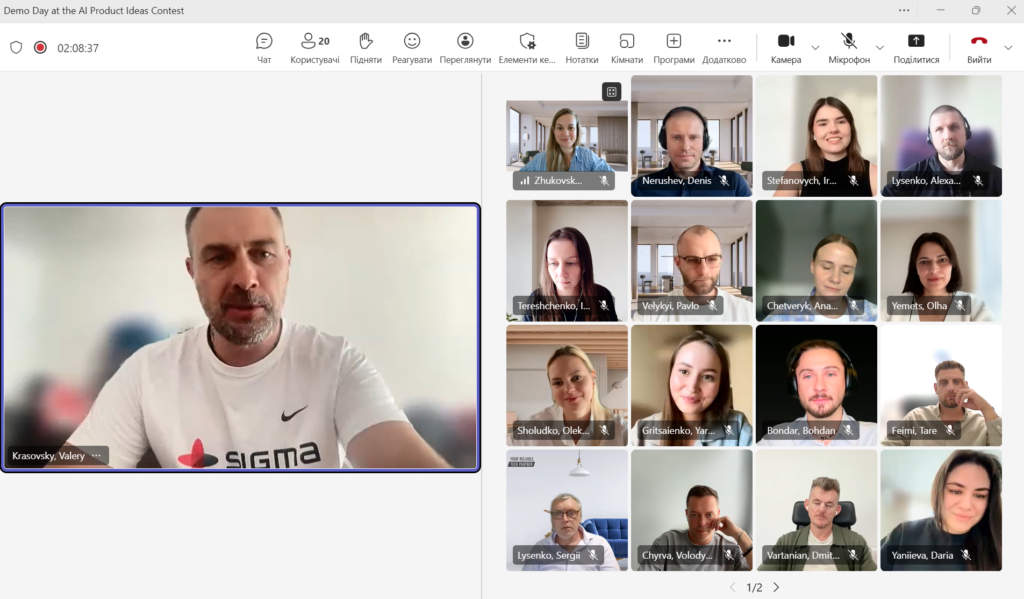
Task: Select Yaniieva, Daria video tile
Action: [941, 510]
